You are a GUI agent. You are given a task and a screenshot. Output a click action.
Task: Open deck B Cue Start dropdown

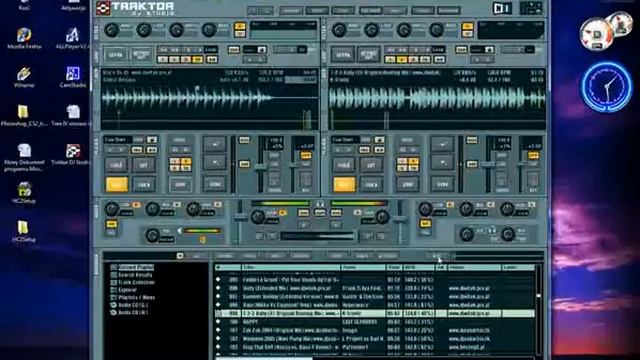(x=379, y=140)
